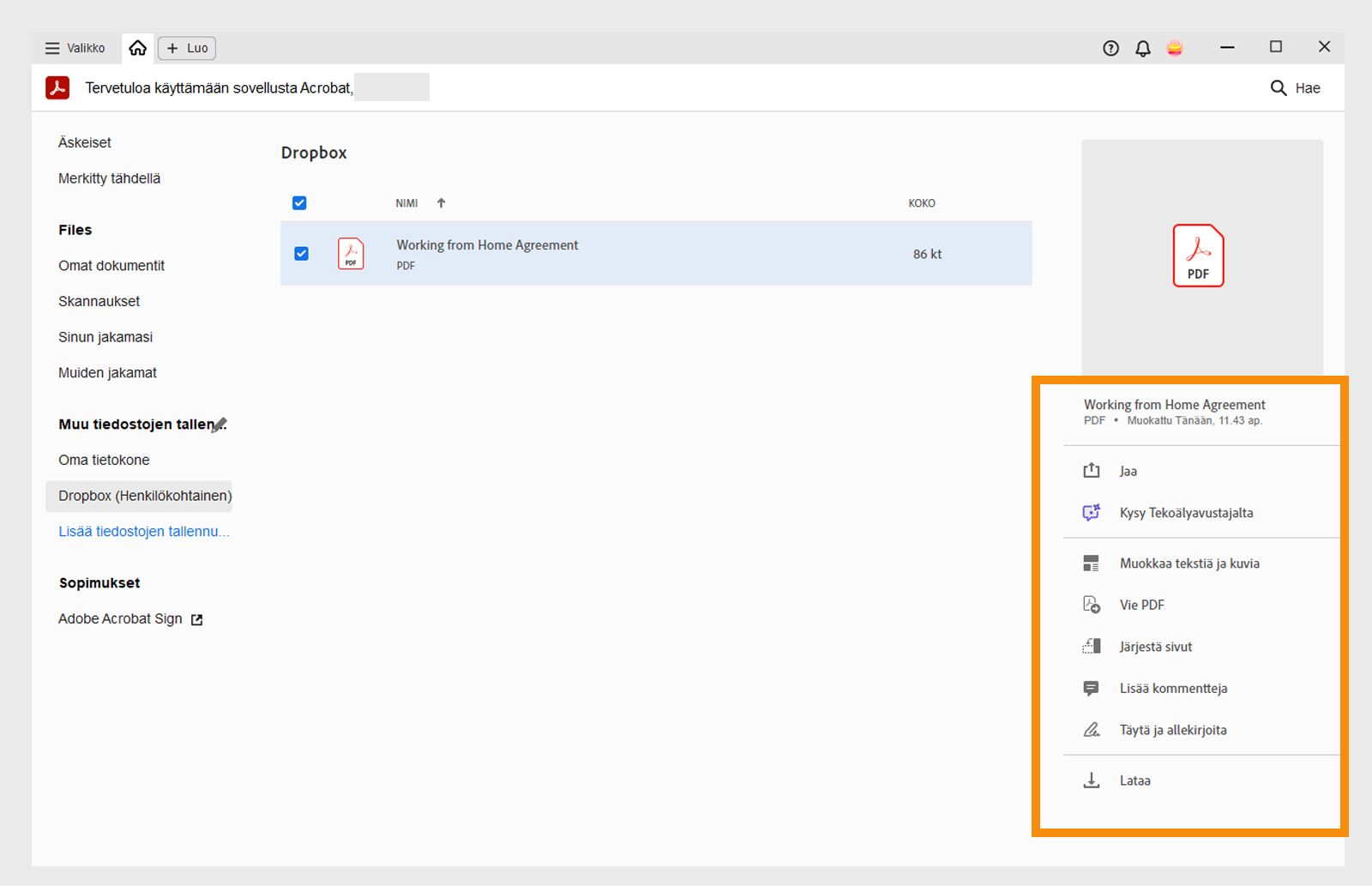Toggle sort order arrow next to NIMI
Image resolution: width=1372 pixels, height=886 pixels.
[441, 203]
